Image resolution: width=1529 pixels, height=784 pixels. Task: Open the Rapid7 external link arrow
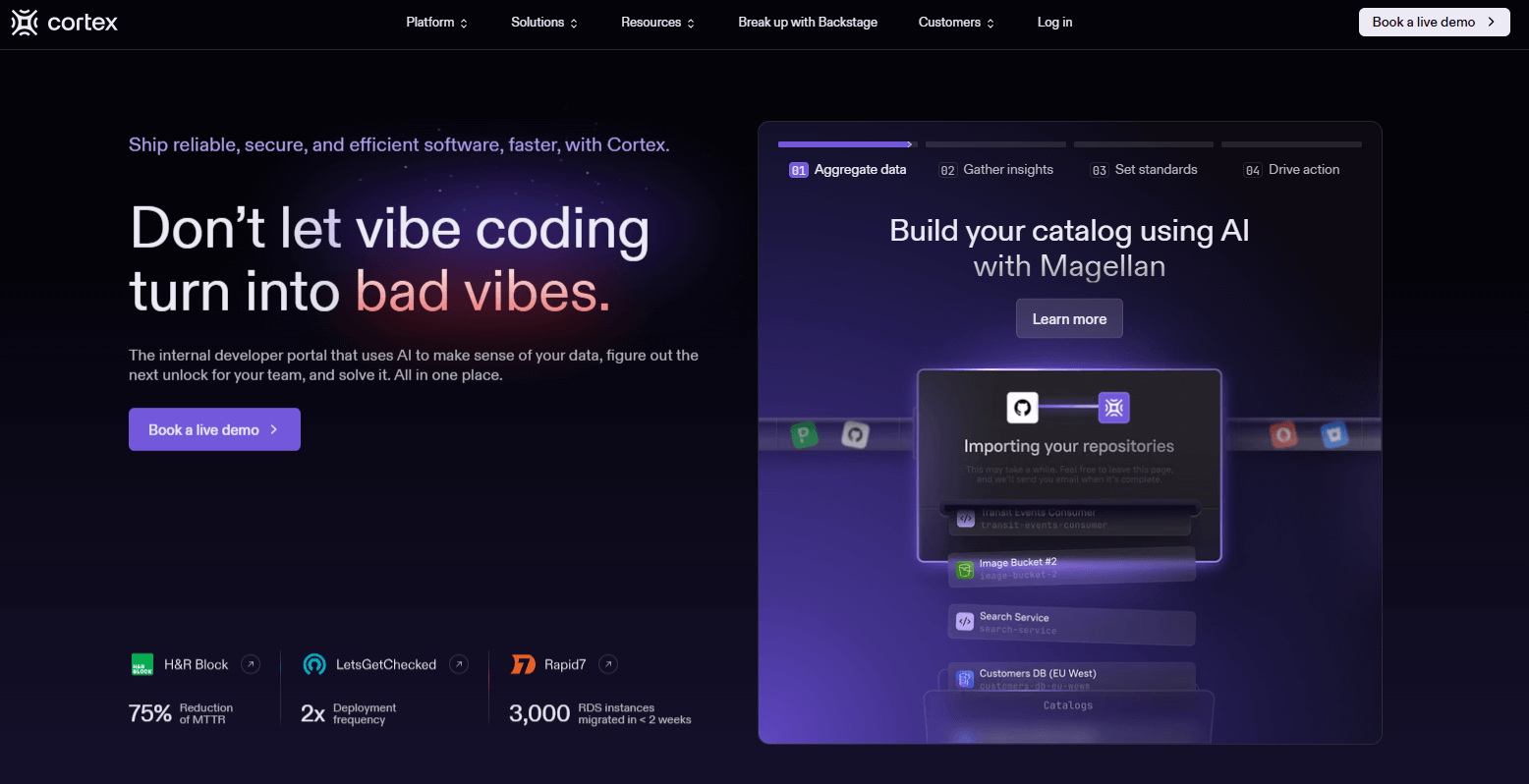(608, 664)
